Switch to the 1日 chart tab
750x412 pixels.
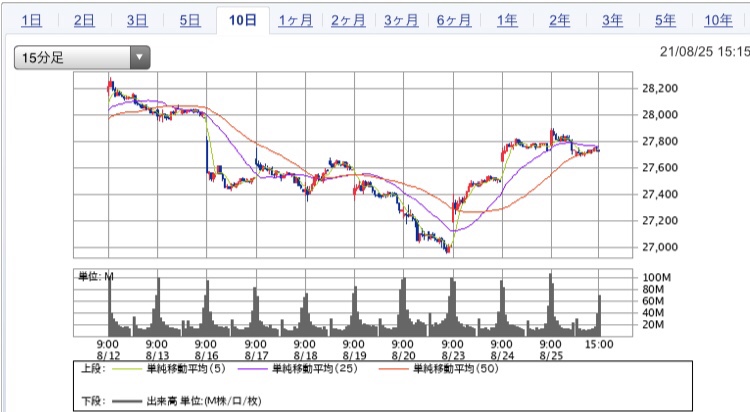(32, 21)
